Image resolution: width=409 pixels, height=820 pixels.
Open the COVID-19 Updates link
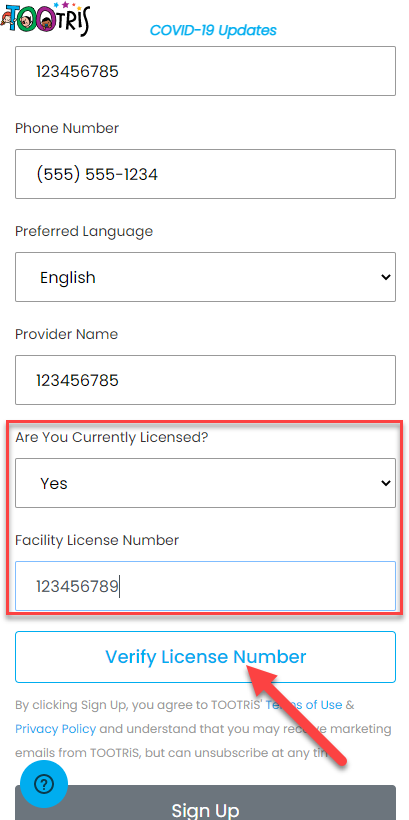click(213, 30)
